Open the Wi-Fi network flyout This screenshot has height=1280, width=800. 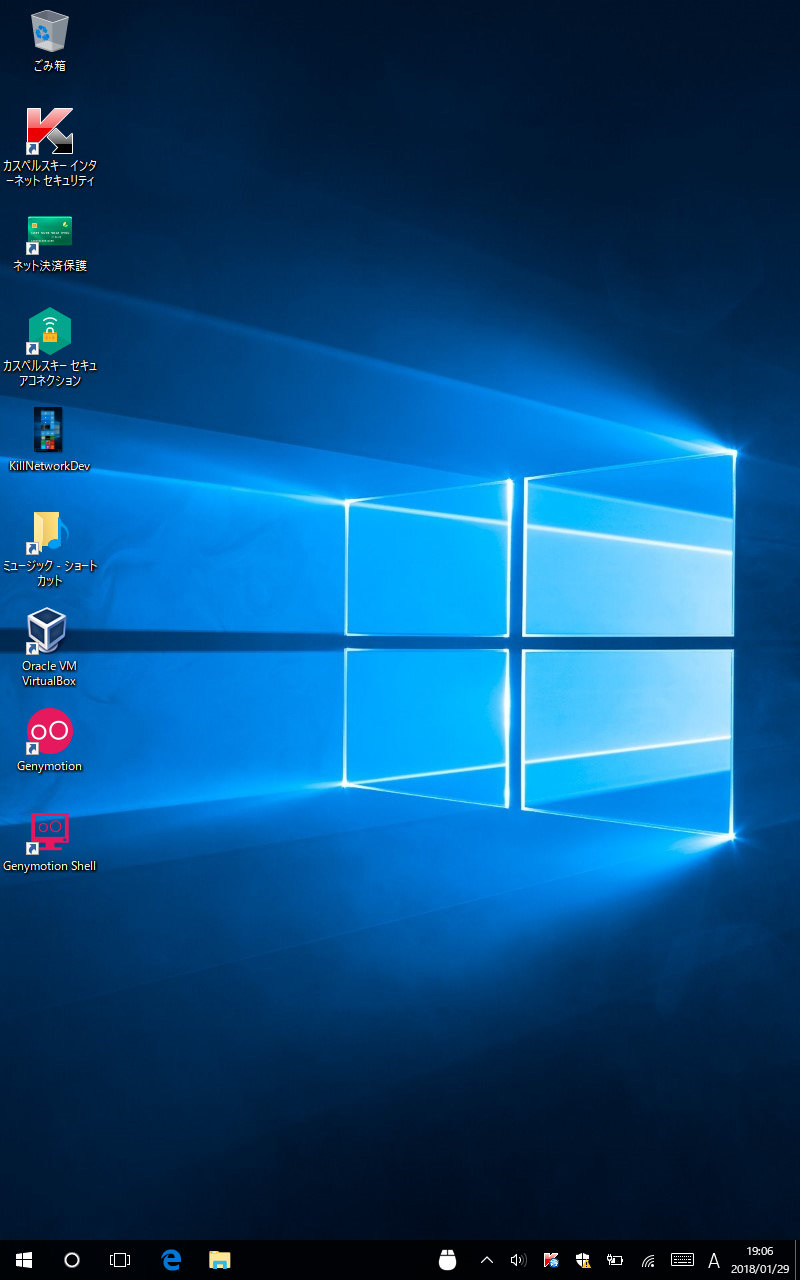point(648,1260)
